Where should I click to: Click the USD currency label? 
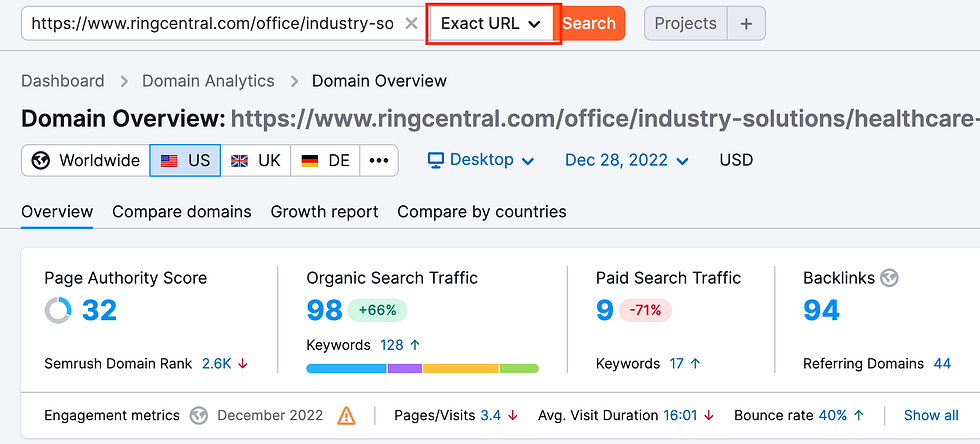[x=736, y=160]
